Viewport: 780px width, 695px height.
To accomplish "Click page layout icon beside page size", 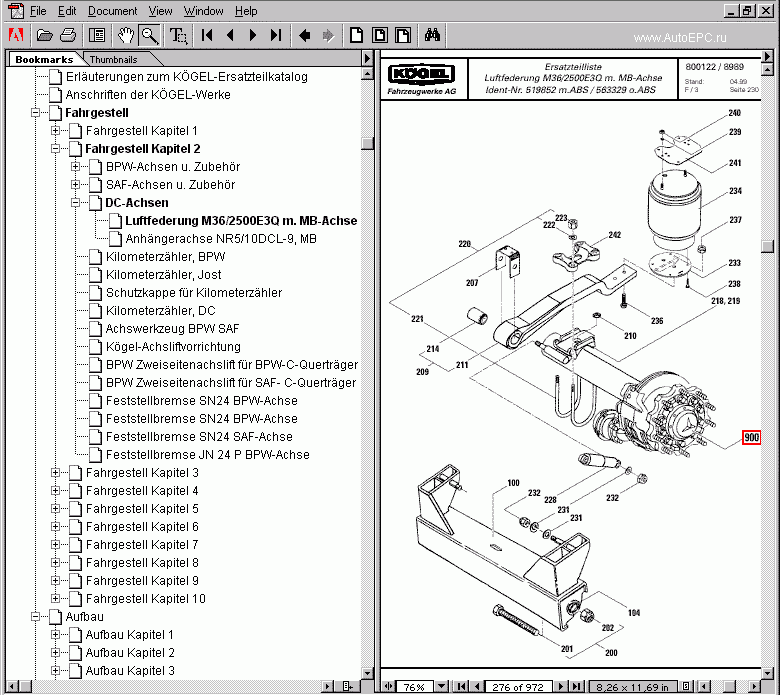I will coord(685,687).
